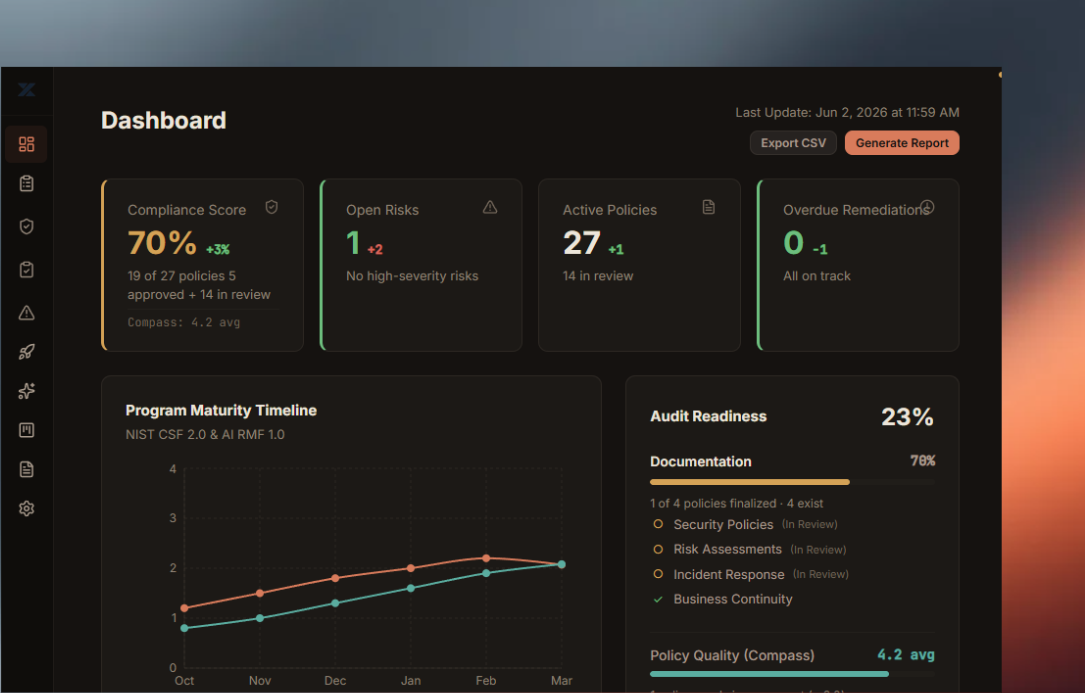Click the Documentation 70% value
Image resolution: width=1085 pixels, height=693 pixels.
point(922,460)
